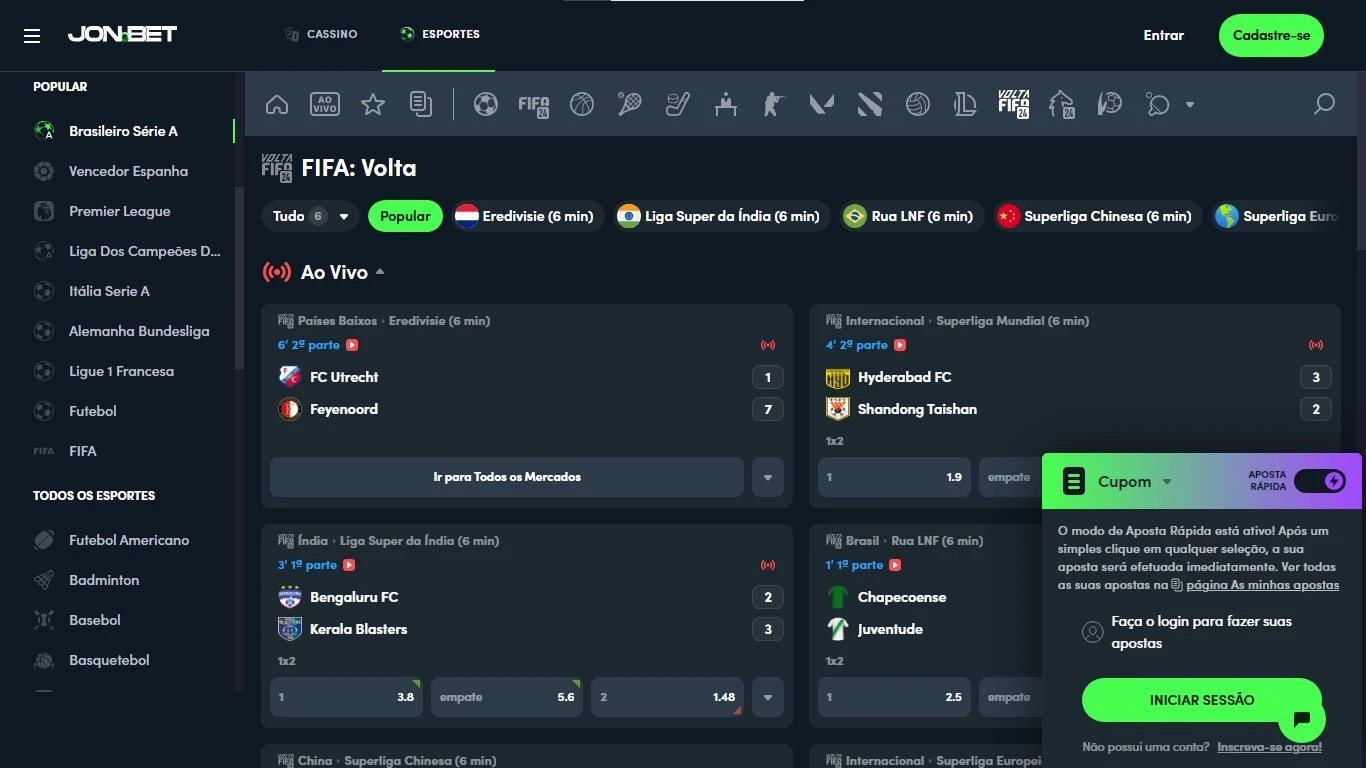Open live stream icon for Bengaluru FC match

tap(349, 565)
